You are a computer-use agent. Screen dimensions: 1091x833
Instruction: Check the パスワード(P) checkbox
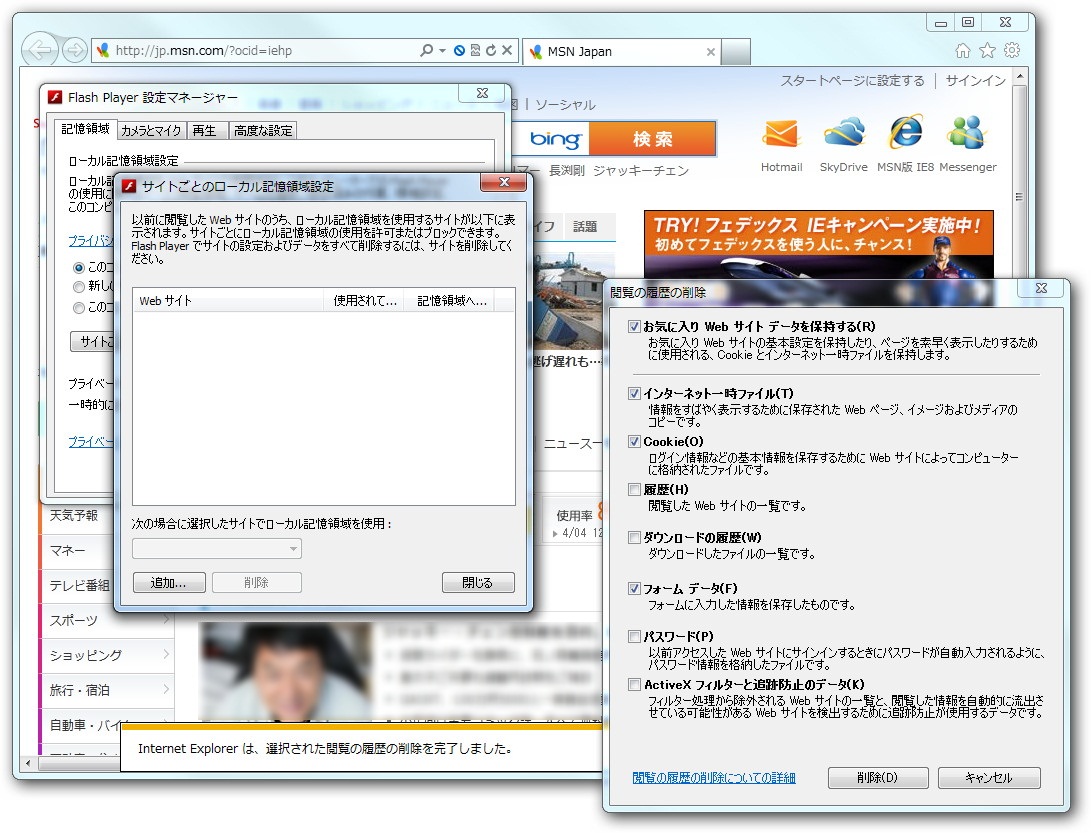pyautogui.click(x=634, y=636)
